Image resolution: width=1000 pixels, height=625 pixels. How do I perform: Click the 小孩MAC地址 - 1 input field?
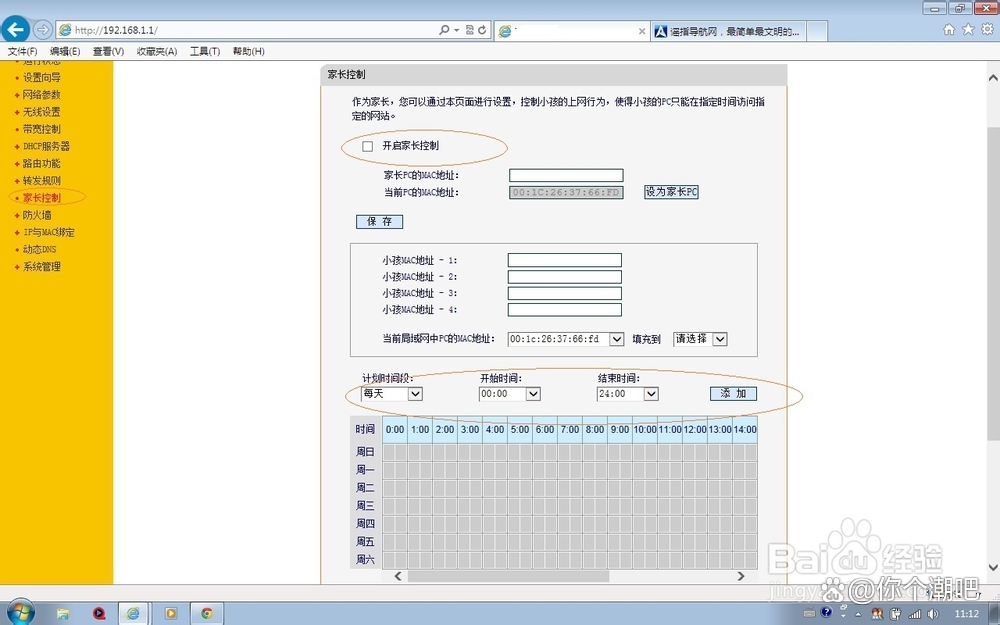pyautogui.click(x=564, y=260)
